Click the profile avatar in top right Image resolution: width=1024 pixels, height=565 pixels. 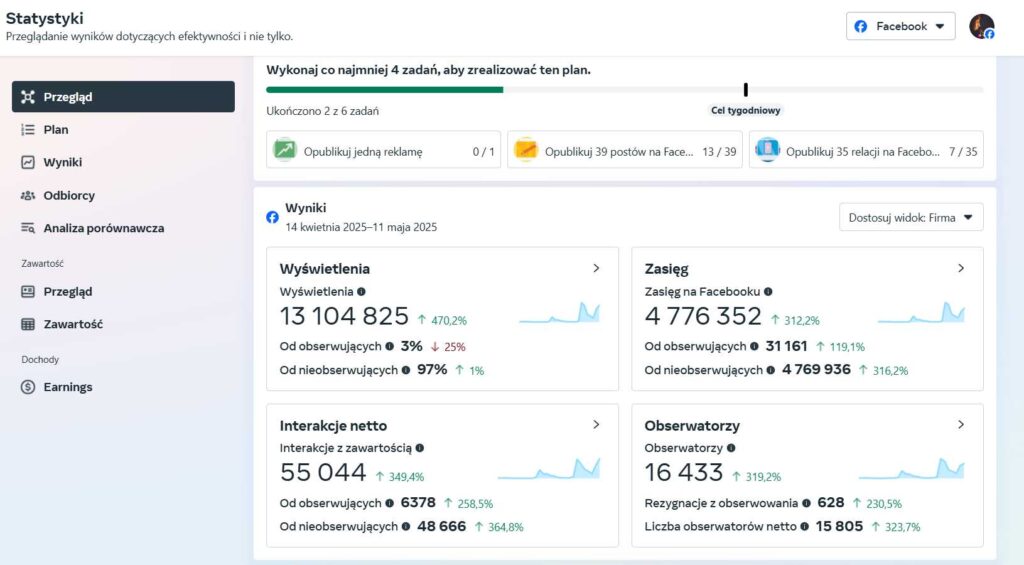point(981,26)
